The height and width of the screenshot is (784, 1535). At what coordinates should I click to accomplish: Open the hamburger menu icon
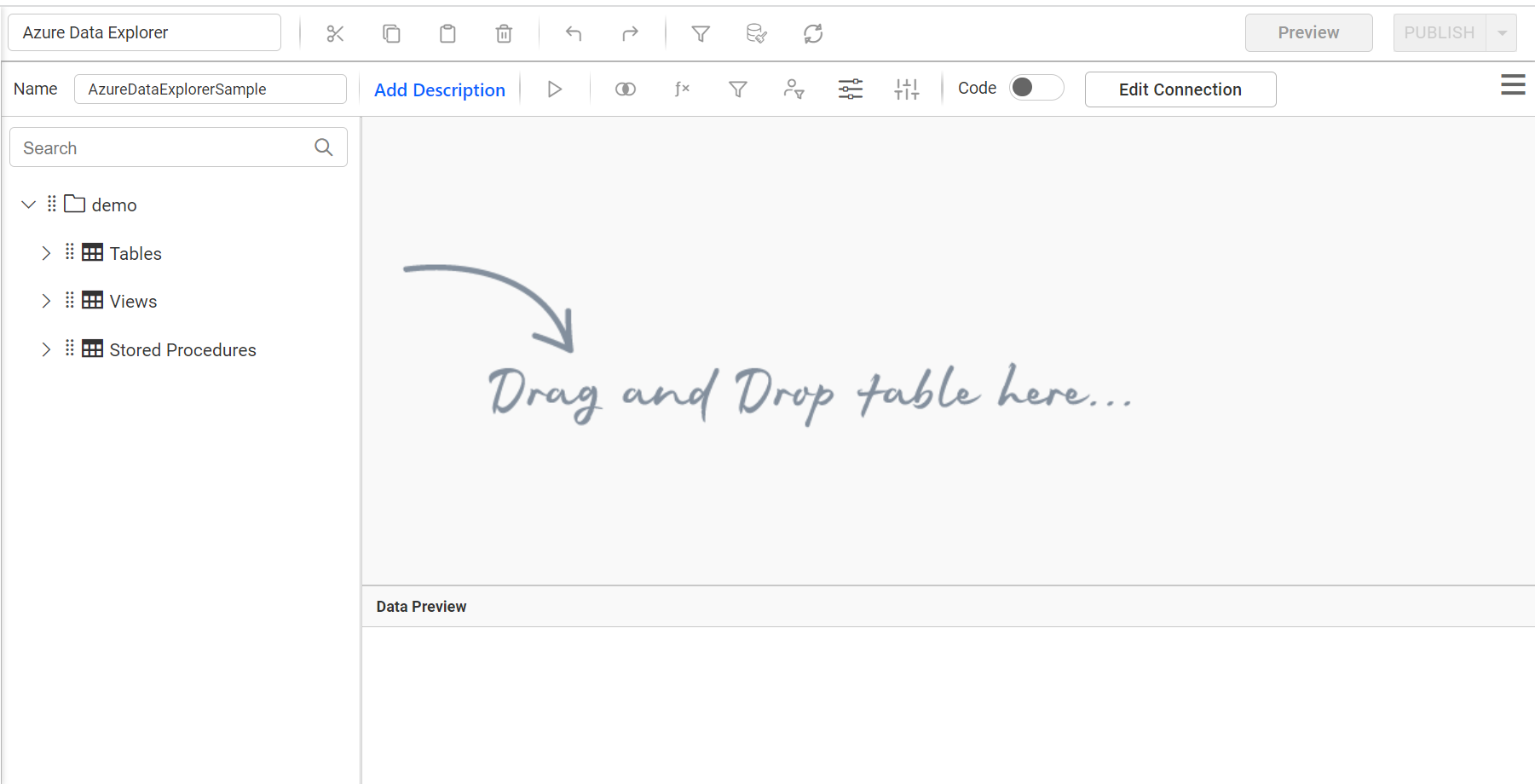click(1513, 84)
